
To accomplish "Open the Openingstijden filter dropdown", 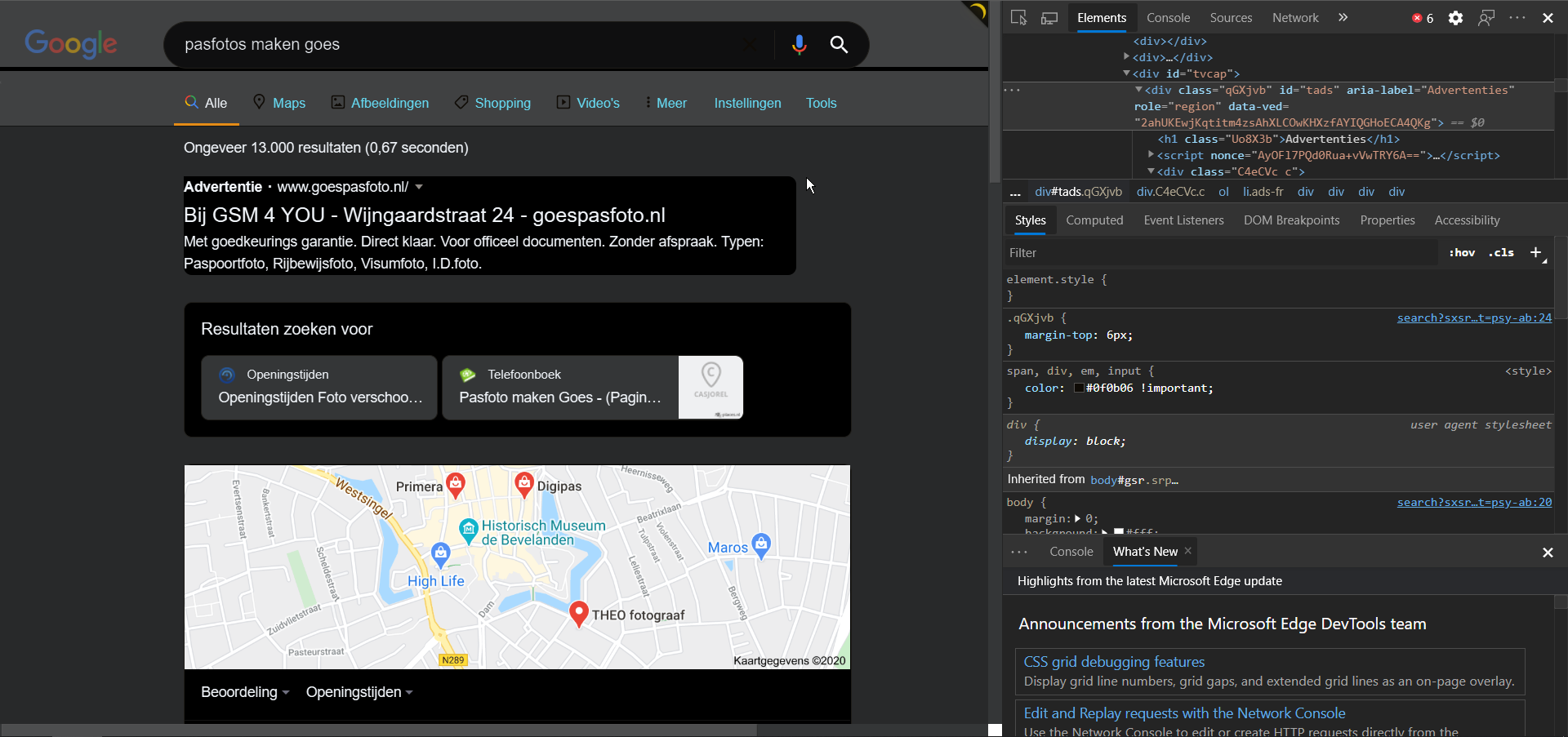I will pyautogui.click(x=359, y=692).
